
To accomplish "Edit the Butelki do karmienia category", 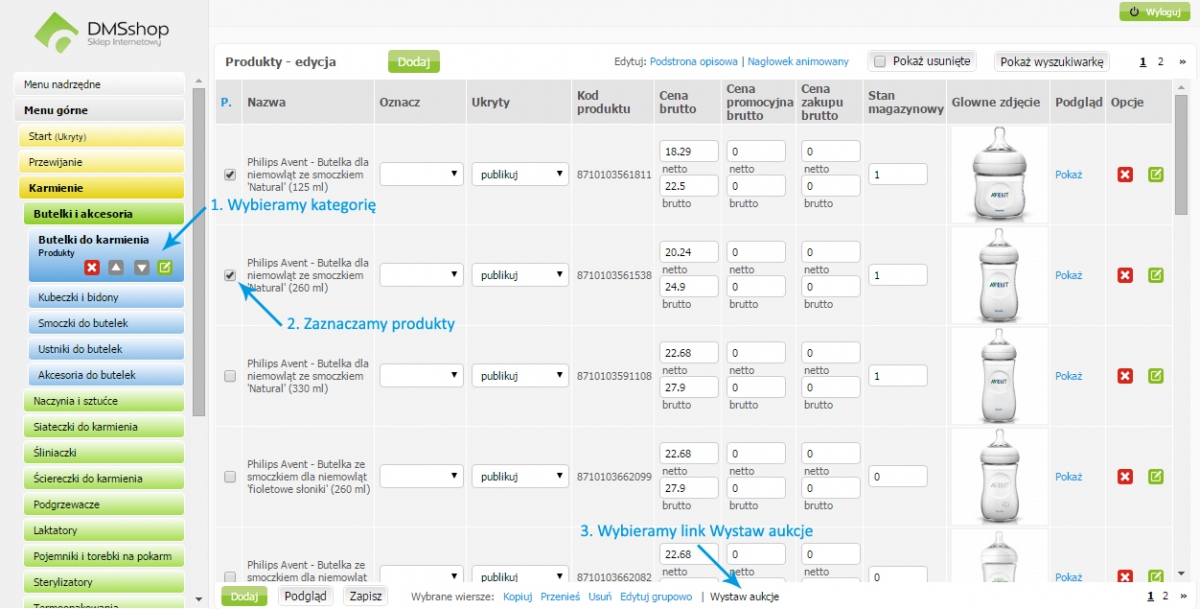I will [x=166, y=267].
